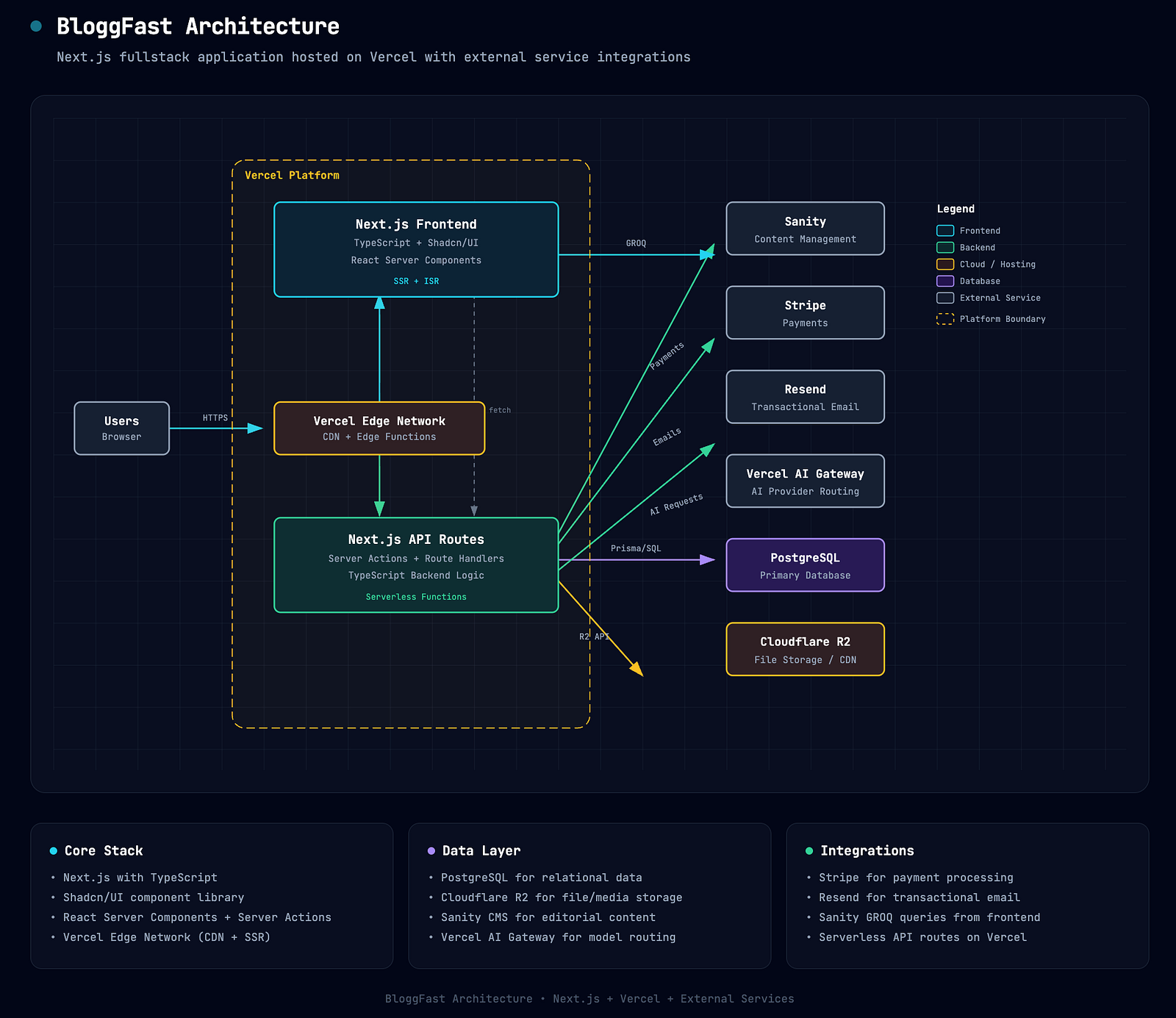
Task: Click the Emails connection label
Action: [667, 437]
